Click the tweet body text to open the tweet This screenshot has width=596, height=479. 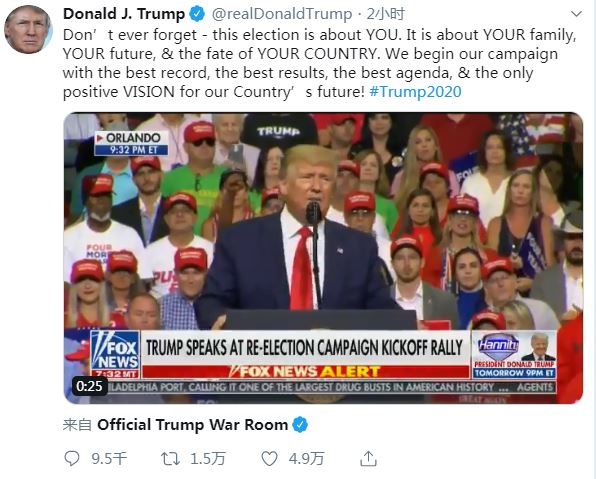320,63
